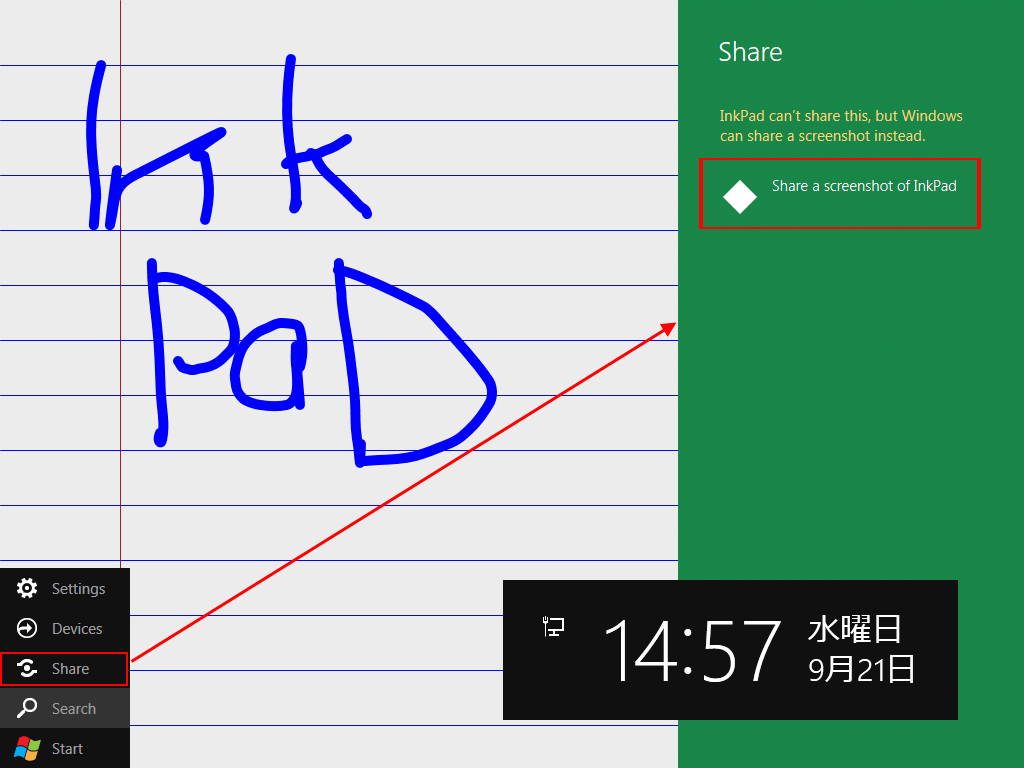Click the 9月21日 date text

pos(861,669)
